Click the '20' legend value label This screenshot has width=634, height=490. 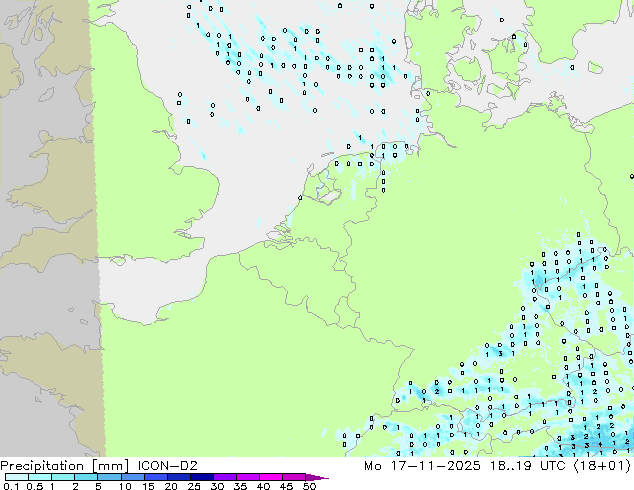coord(171,486)
